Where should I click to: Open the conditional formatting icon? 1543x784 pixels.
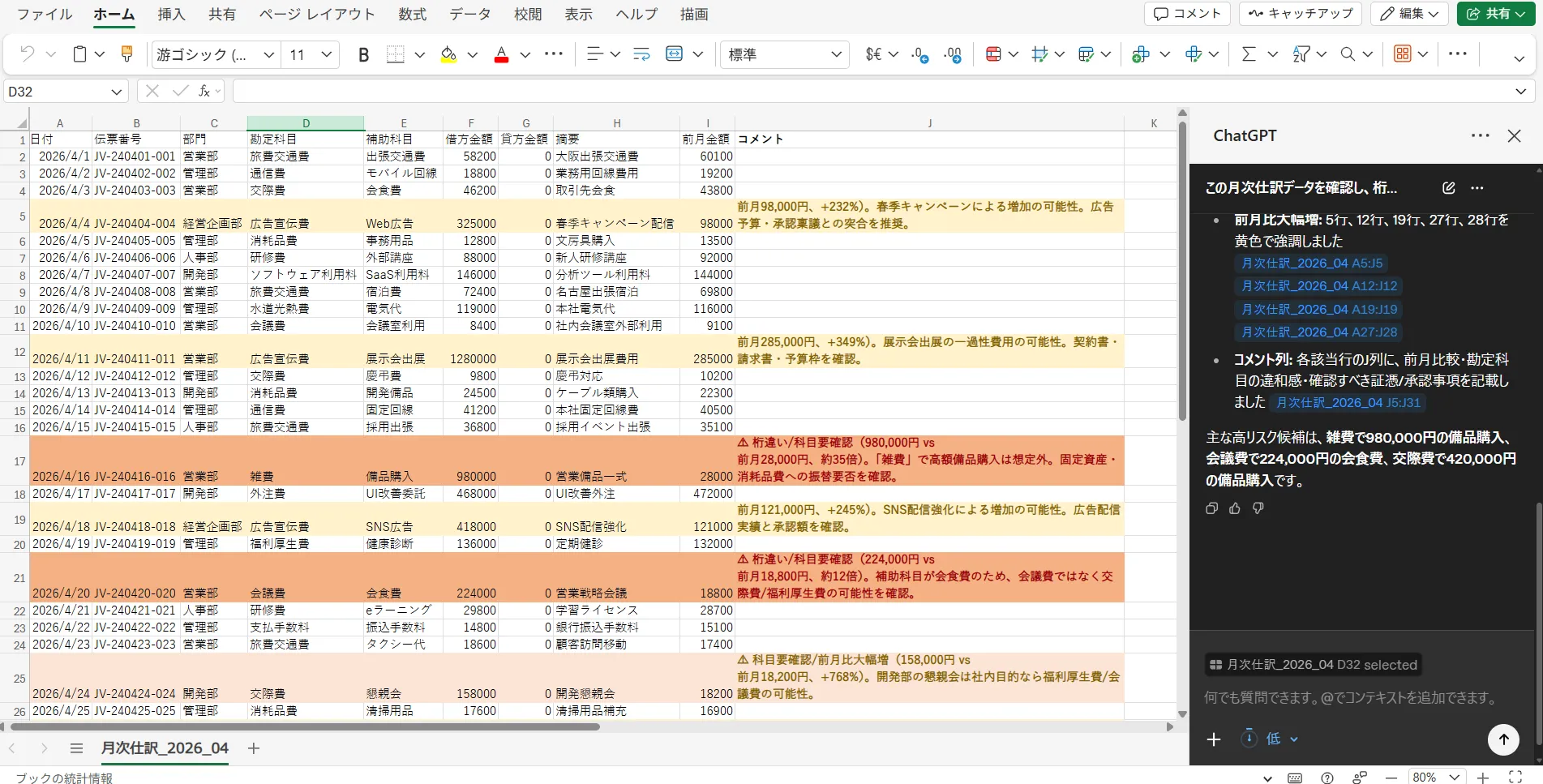(x=993, y=54)
